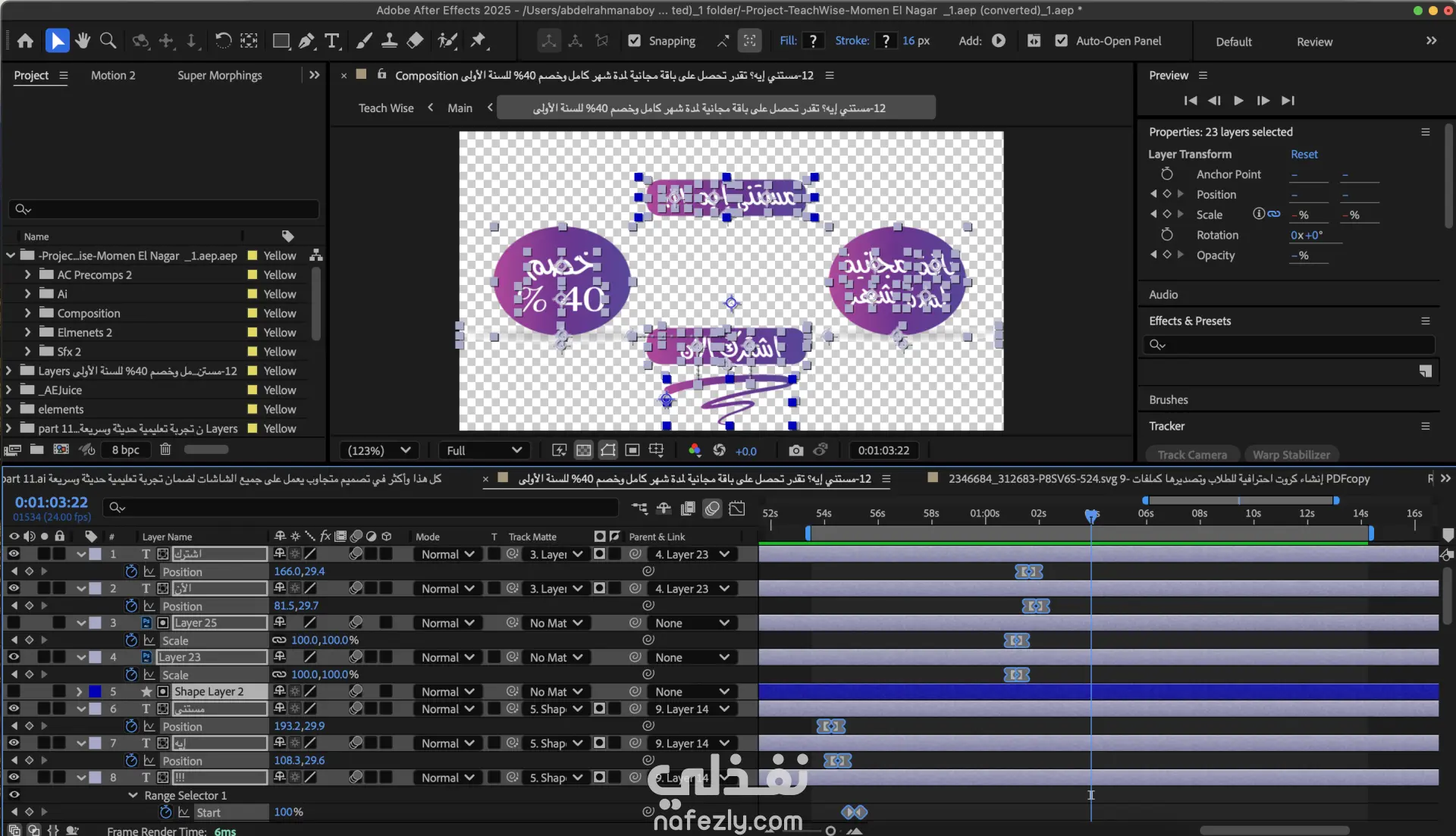Disable the Auto-Open Panel checkbox
The width and height of the screenshot is (1456, 836).
[x=1062, y=41]
